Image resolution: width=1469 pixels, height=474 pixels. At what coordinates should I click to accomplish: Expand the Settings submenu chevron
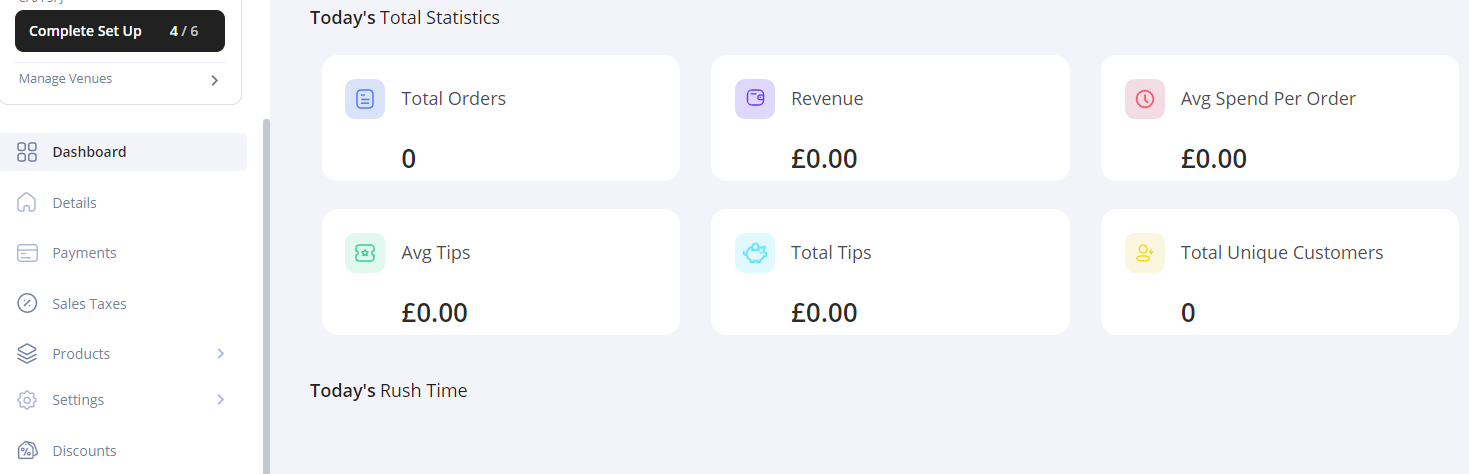pyautogui.click(x=221, y=400)
